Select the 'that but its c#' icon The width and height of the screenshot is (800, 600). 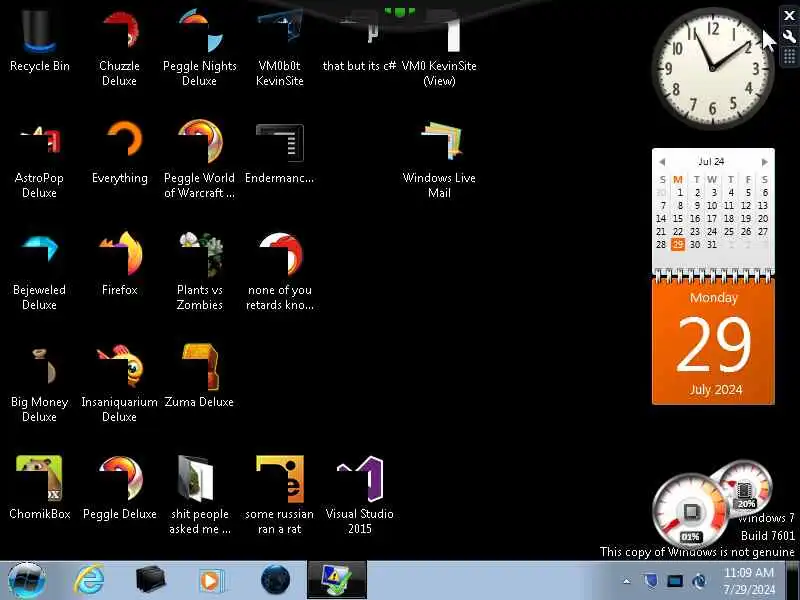click(359, 43)
